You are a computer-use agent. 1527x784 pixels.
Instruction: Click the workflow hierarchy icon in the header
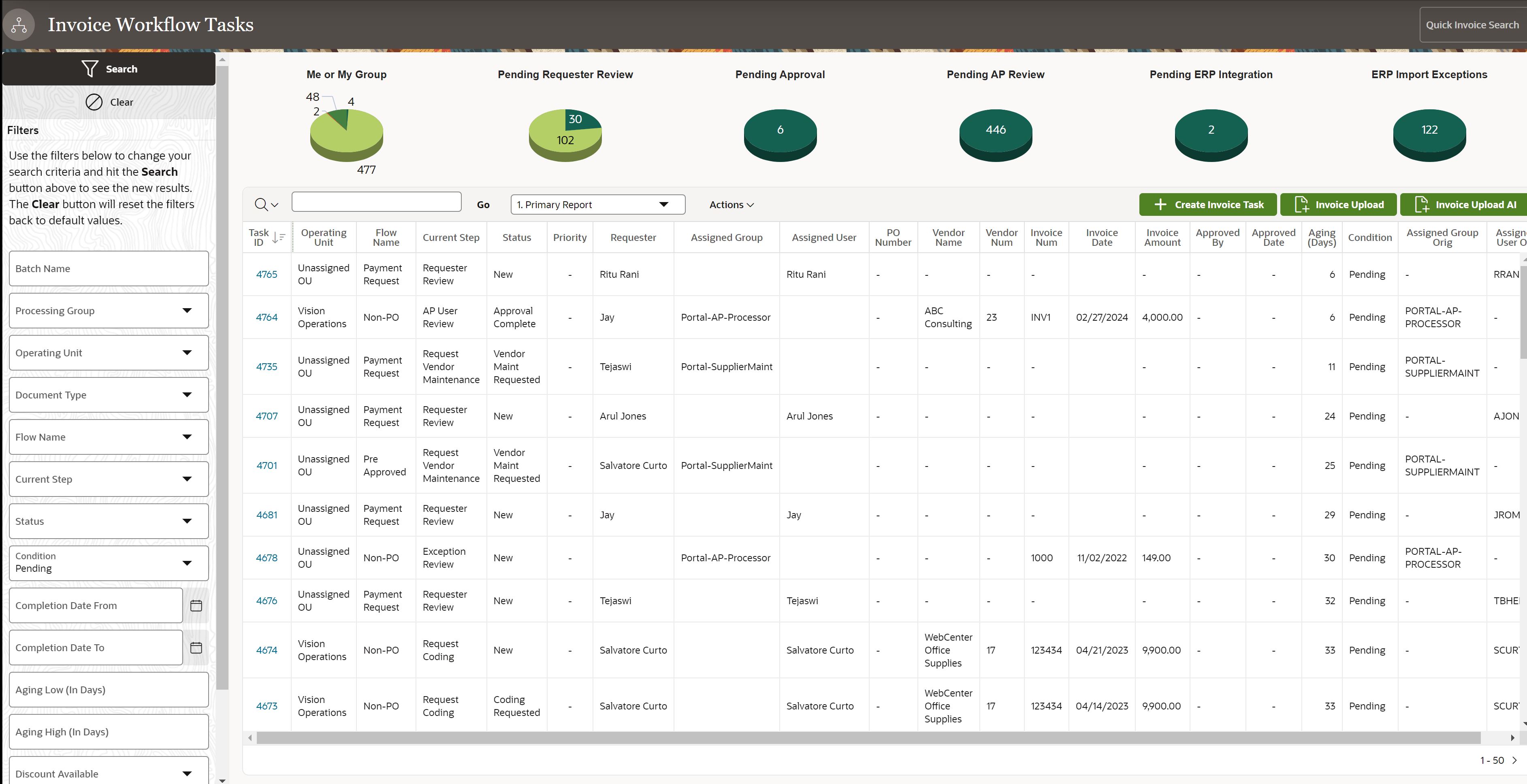coord(19,24)
